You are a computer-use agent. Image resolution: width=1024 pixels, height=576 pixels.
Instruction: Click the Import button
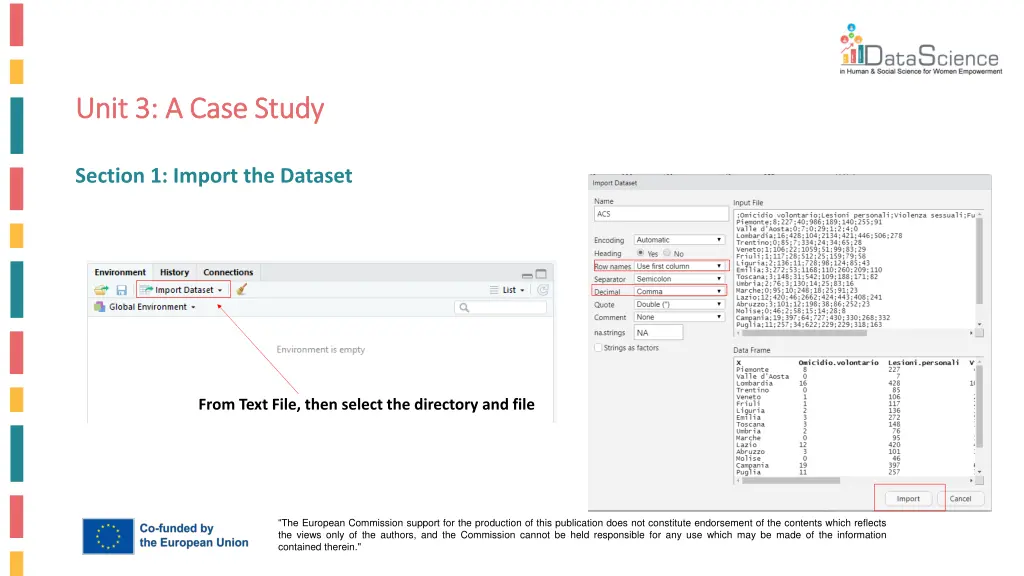pos(908,498)
